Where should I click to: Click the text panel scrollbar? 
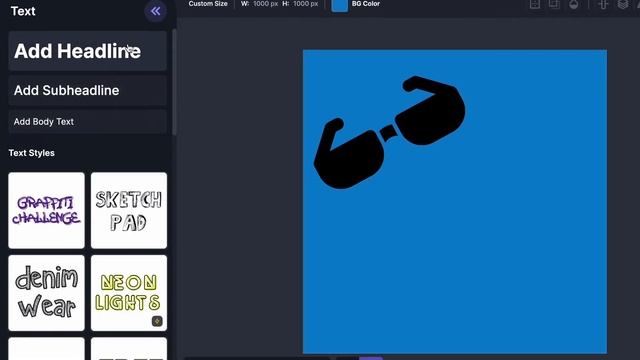point(174,82)
